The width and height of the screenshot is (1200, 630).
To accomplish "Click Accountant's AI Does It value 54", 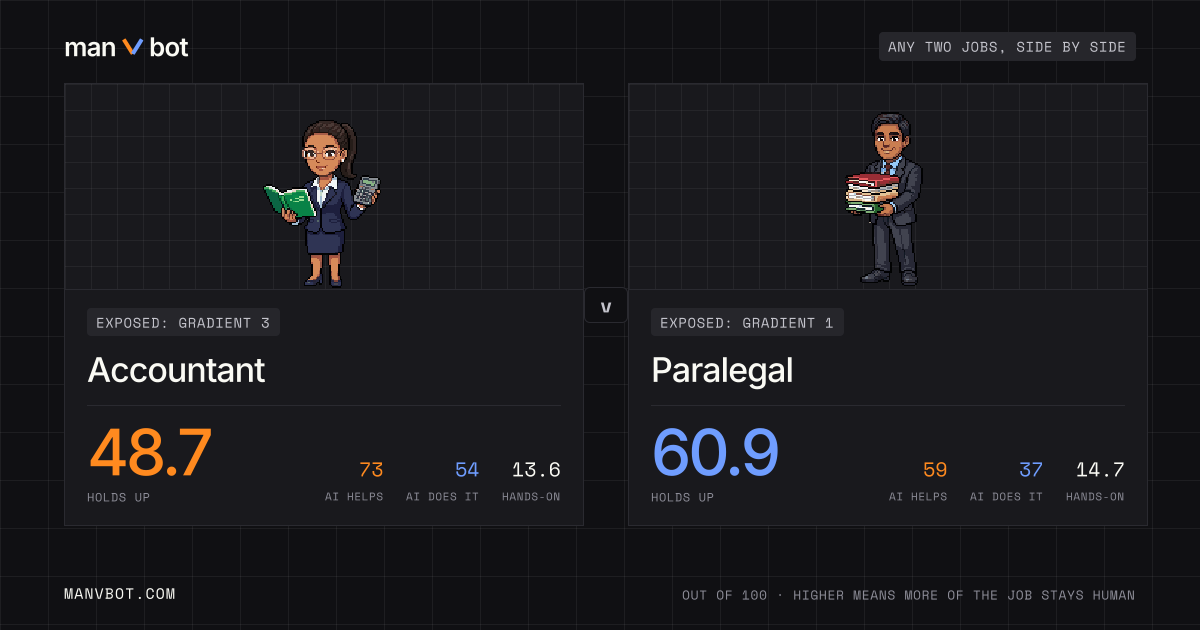I will click(467, 470).
